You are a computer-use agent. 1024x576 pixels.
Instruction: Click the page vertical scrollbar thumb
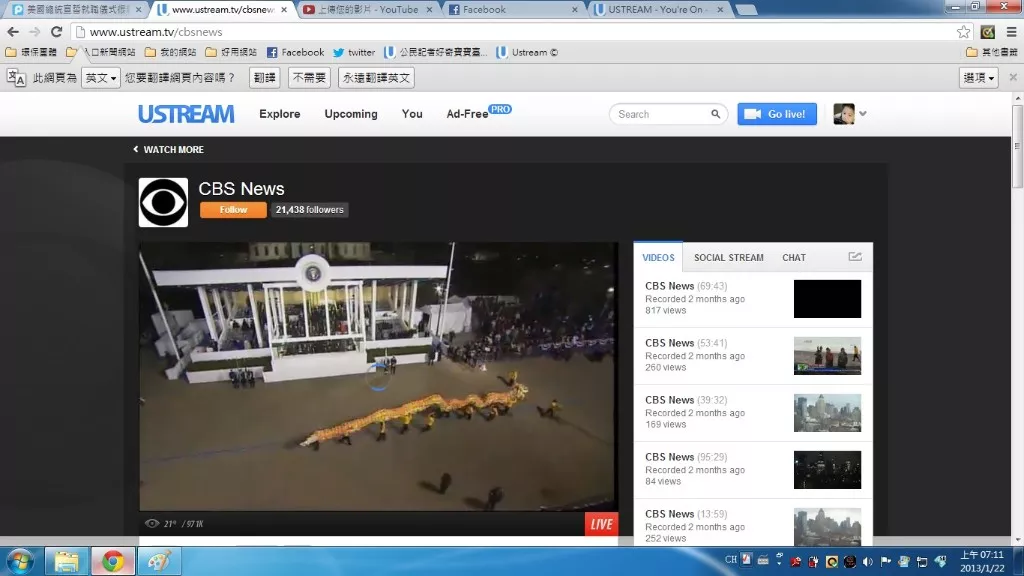[x=1017, y=147]
